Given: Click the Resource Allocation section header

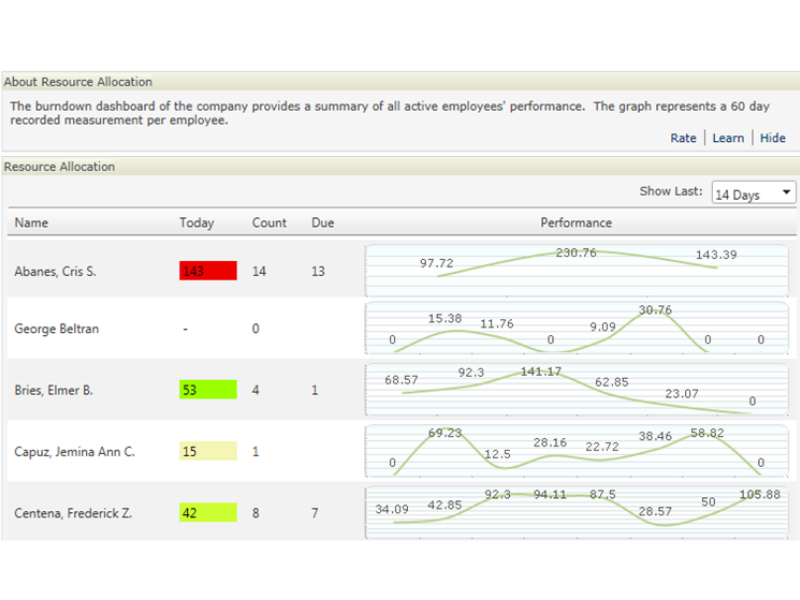Looking at the screenshot, I should click(x=401, y=166).
